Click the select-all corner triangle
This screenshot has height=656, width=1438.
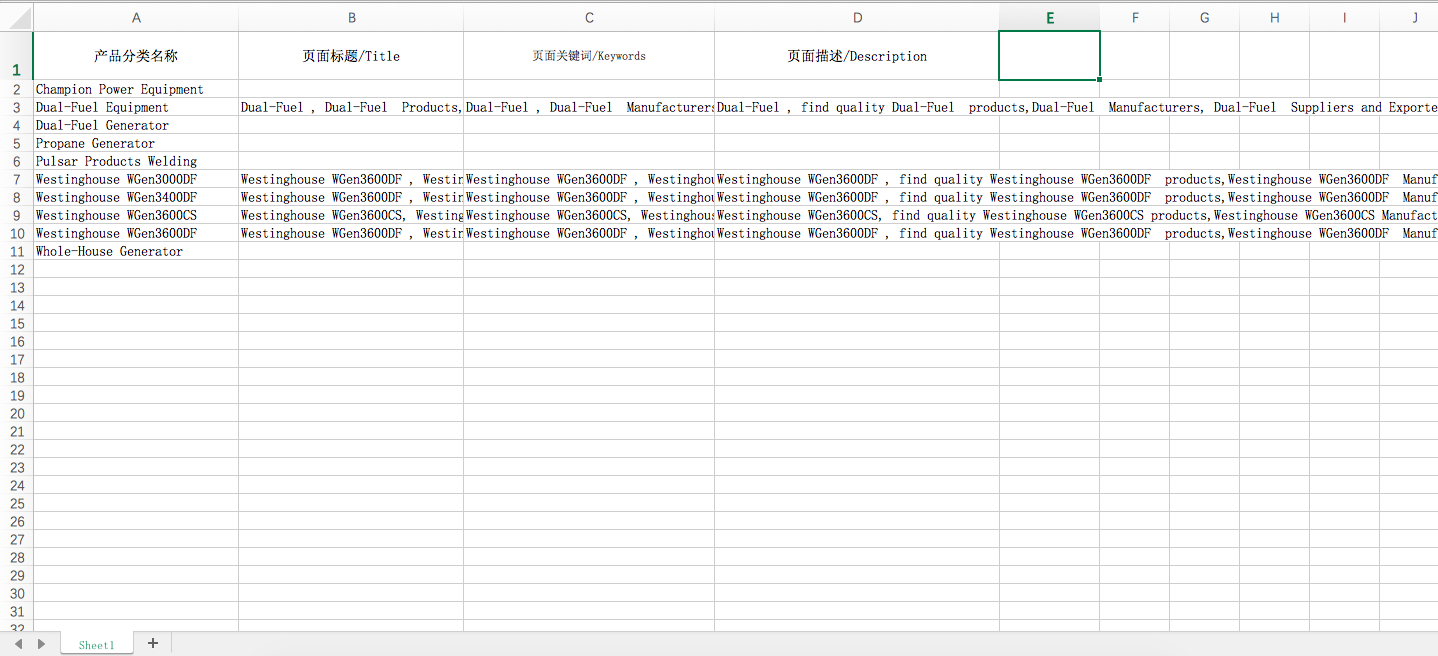point(17,17)
